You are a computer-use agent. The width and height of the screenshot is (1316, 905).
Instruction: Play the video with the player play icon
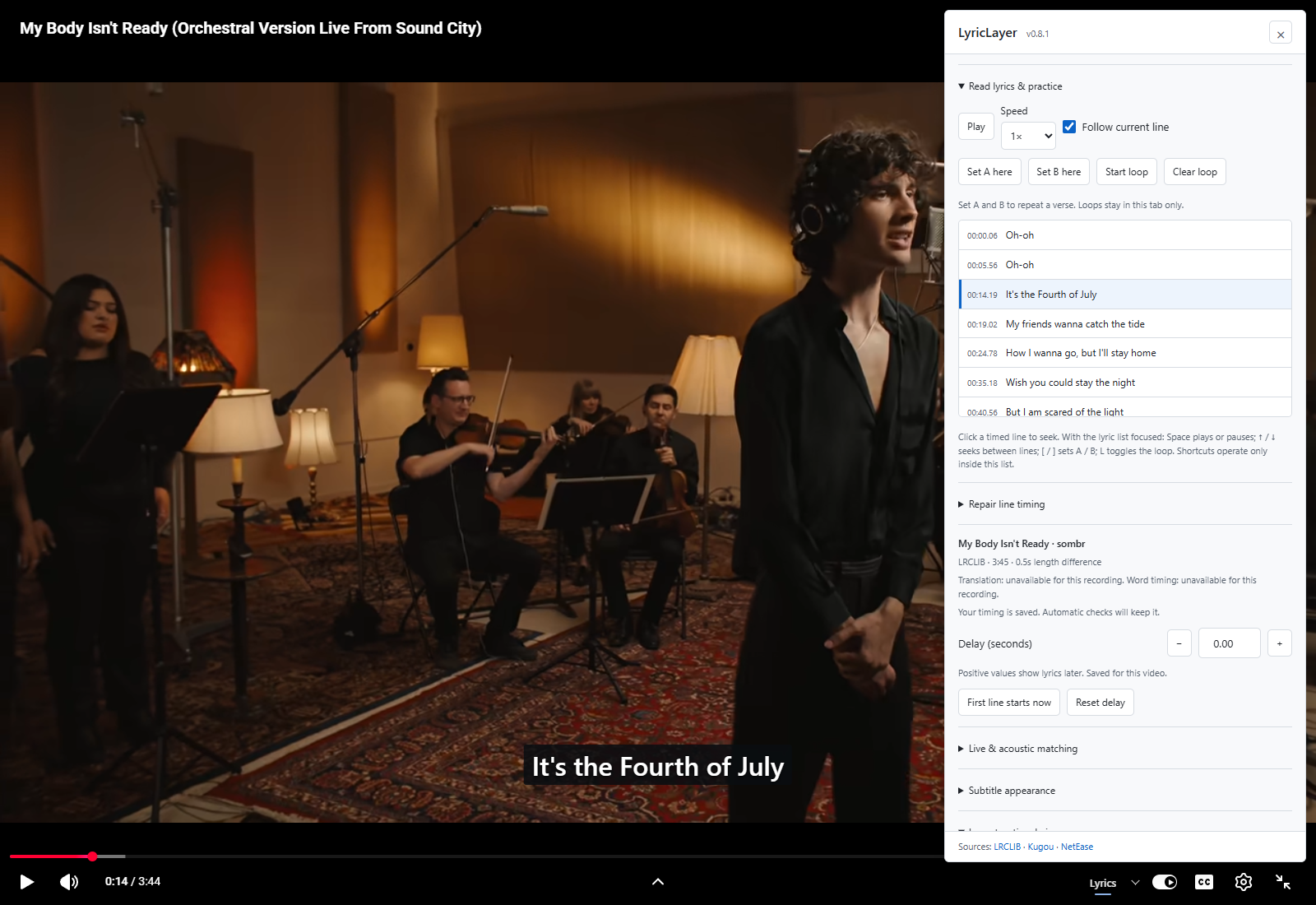pyautogui.click(x=26, y=882)
